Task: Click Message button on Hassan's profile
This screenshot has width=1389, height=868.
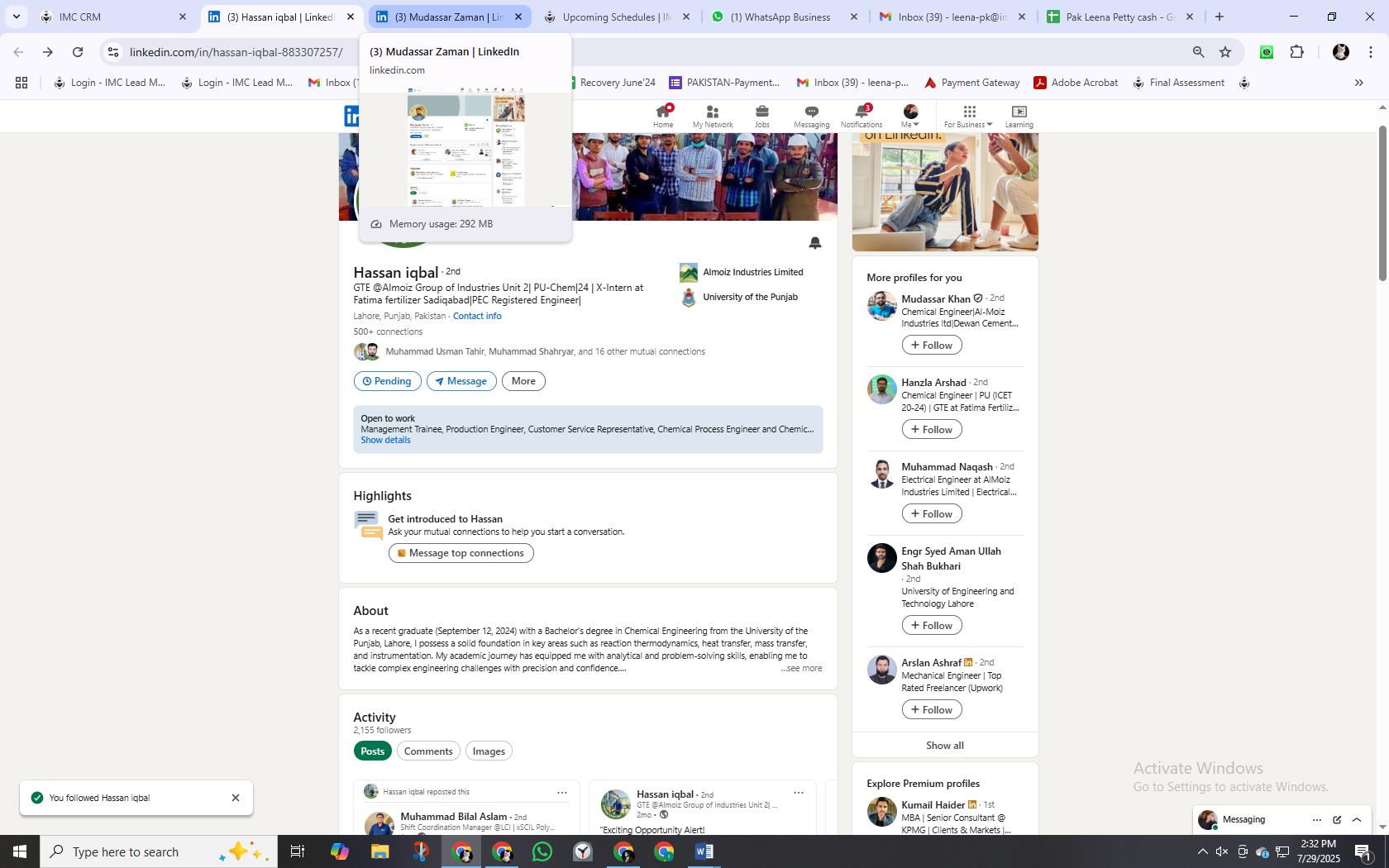Action: coord(461,381)
